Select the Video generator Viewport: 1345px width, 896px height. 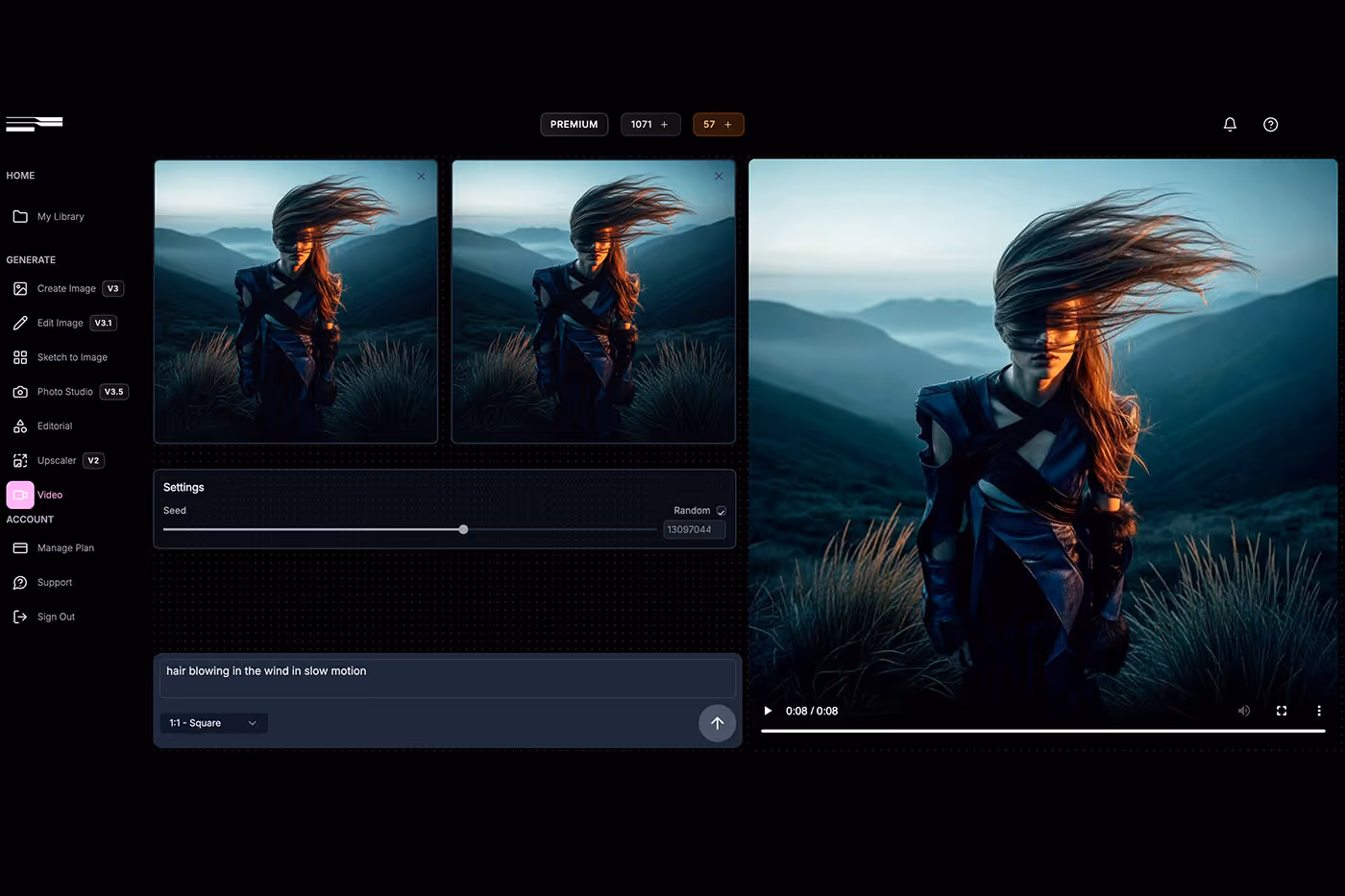(x=49, y=495)
